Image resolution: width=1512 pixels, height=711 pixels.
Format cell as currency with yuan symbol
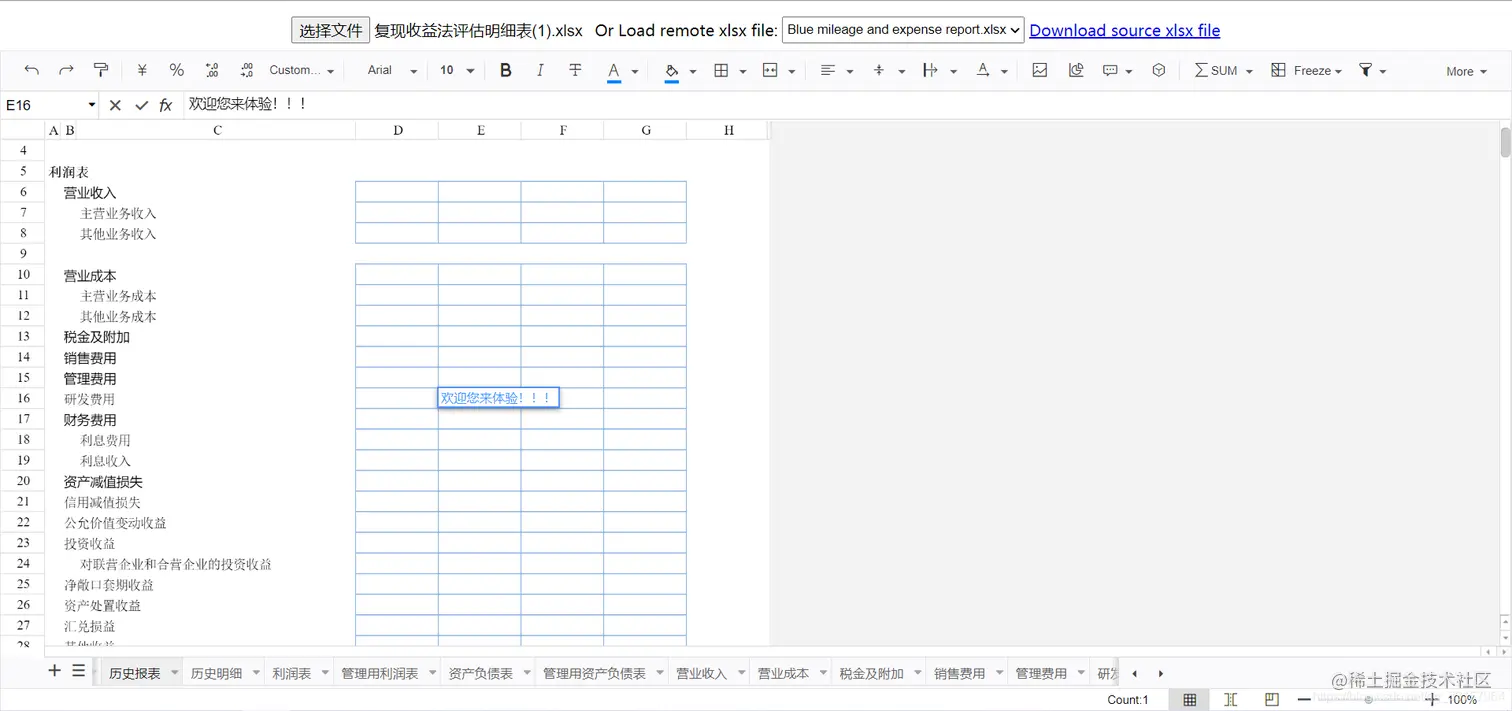pyautogui.click(x=141, y=70)
